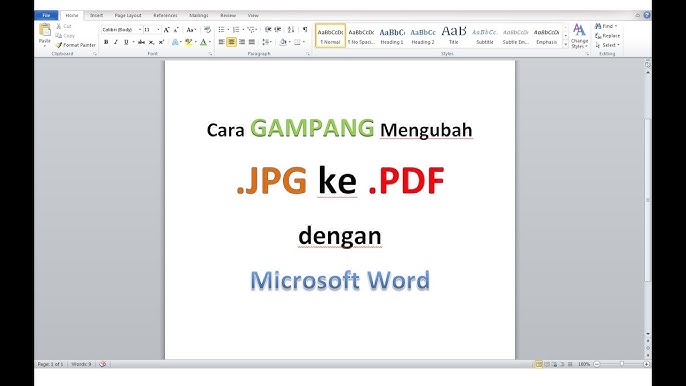The height and width of the screenshot is (386, 686).
Task: Switch to the Page Layout tab
Action: coord(128,15)
